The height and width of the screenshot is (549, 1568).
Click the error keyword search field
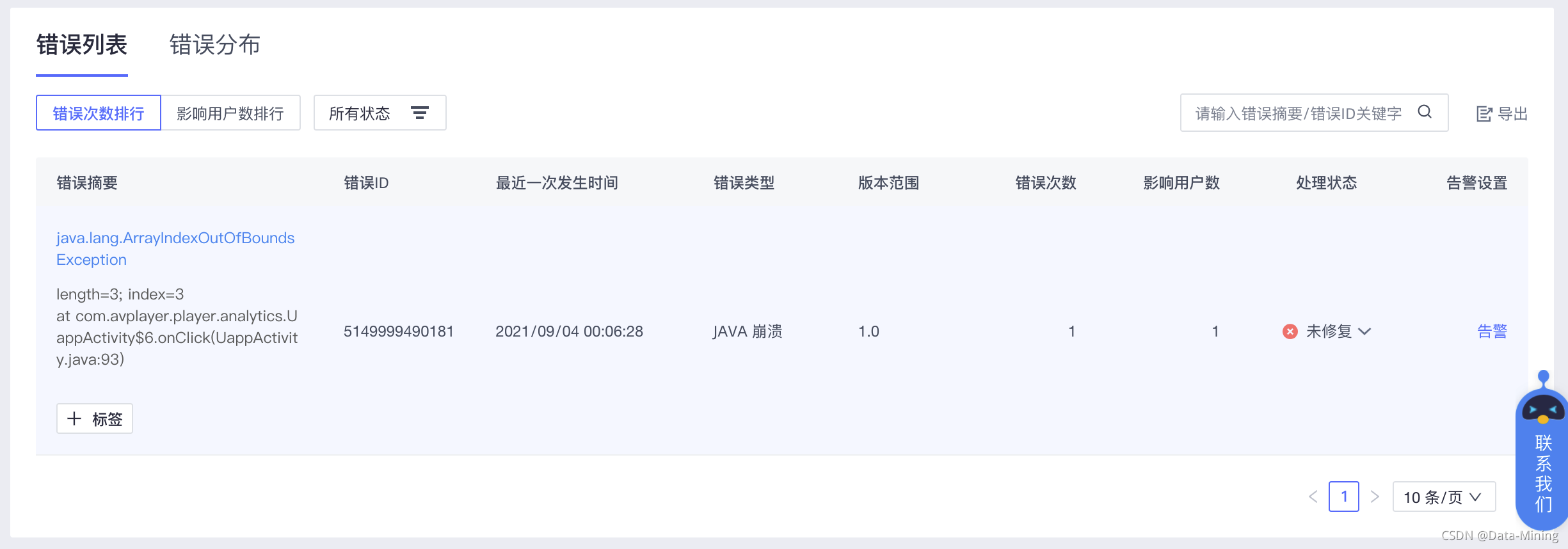point(1298,113)
